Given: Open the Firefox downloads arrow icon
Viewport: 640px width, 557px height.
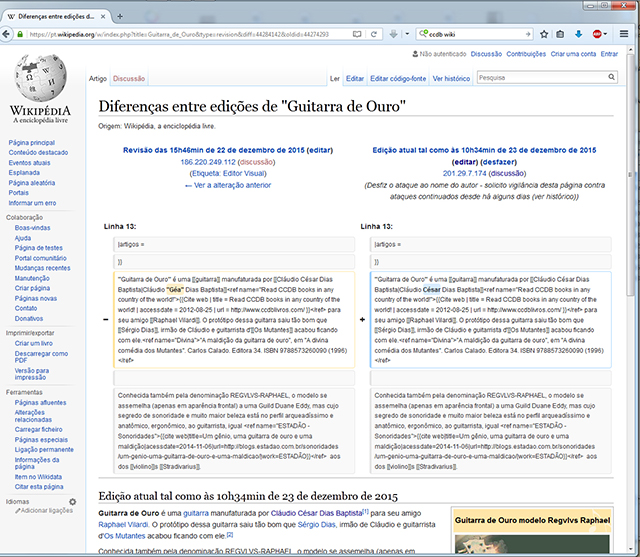Looking at the screenshot, I should [578, 33].
